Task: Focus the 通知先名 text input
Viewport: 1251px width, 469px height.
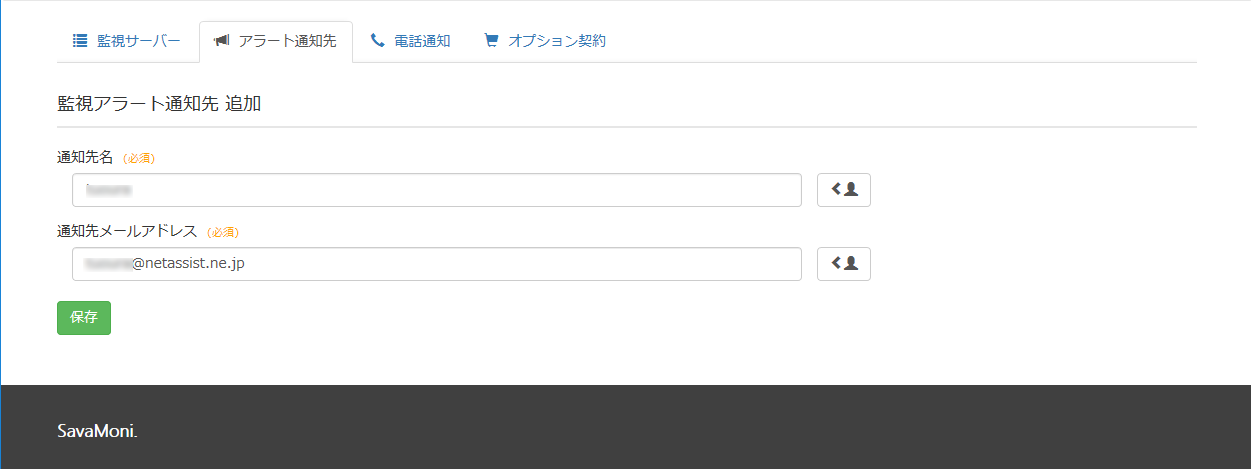Action: pyautogui.click(x=437, y=190)
